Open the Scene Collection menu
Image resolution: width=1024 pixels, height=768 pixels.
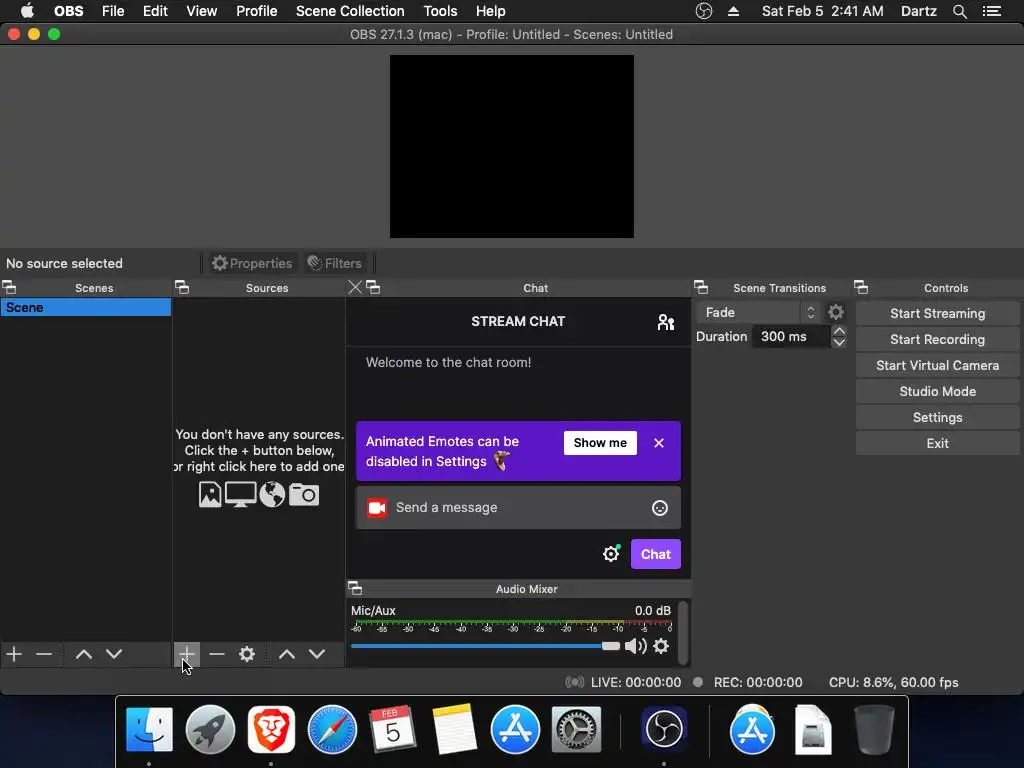pos(350,11)
